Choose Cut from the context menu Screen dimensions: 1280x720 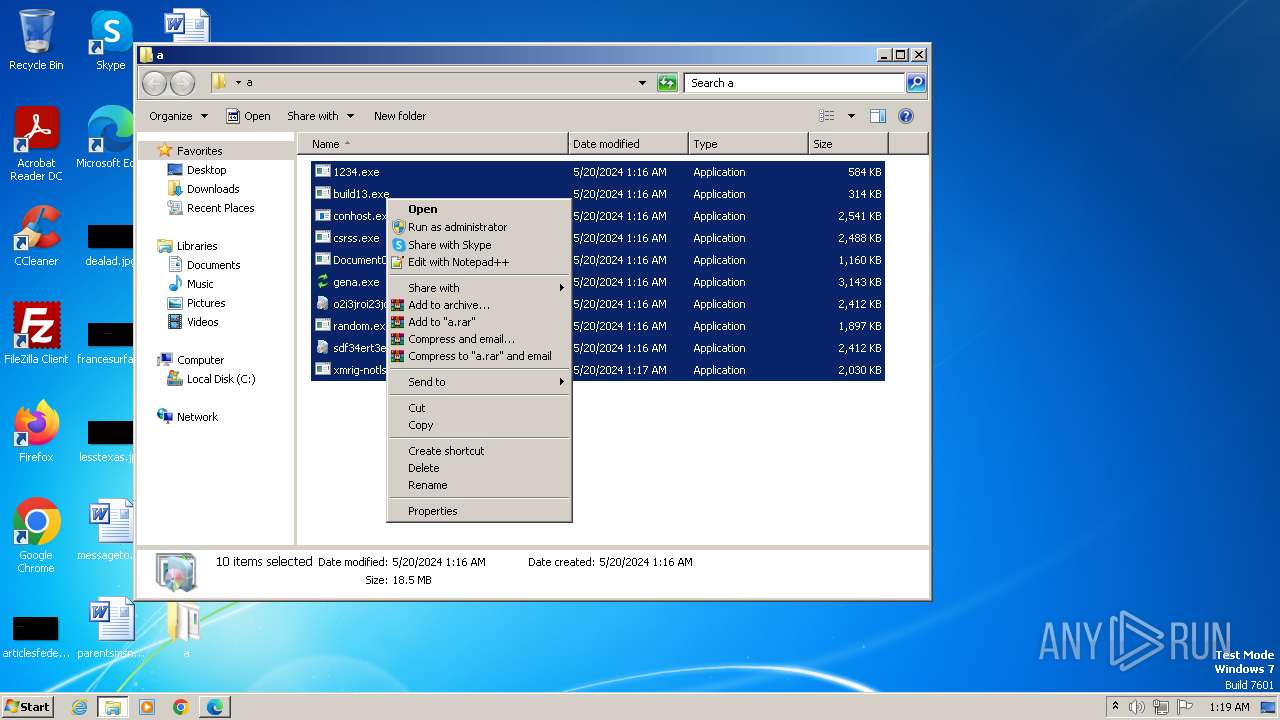pos(479,408)
